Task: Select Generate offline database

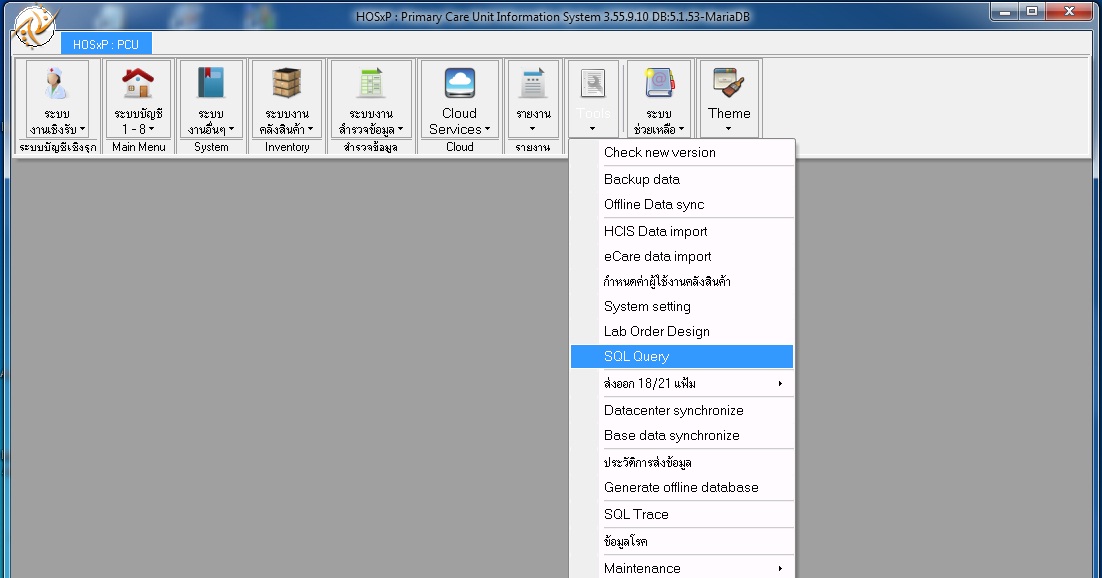Action: [682, 487]
